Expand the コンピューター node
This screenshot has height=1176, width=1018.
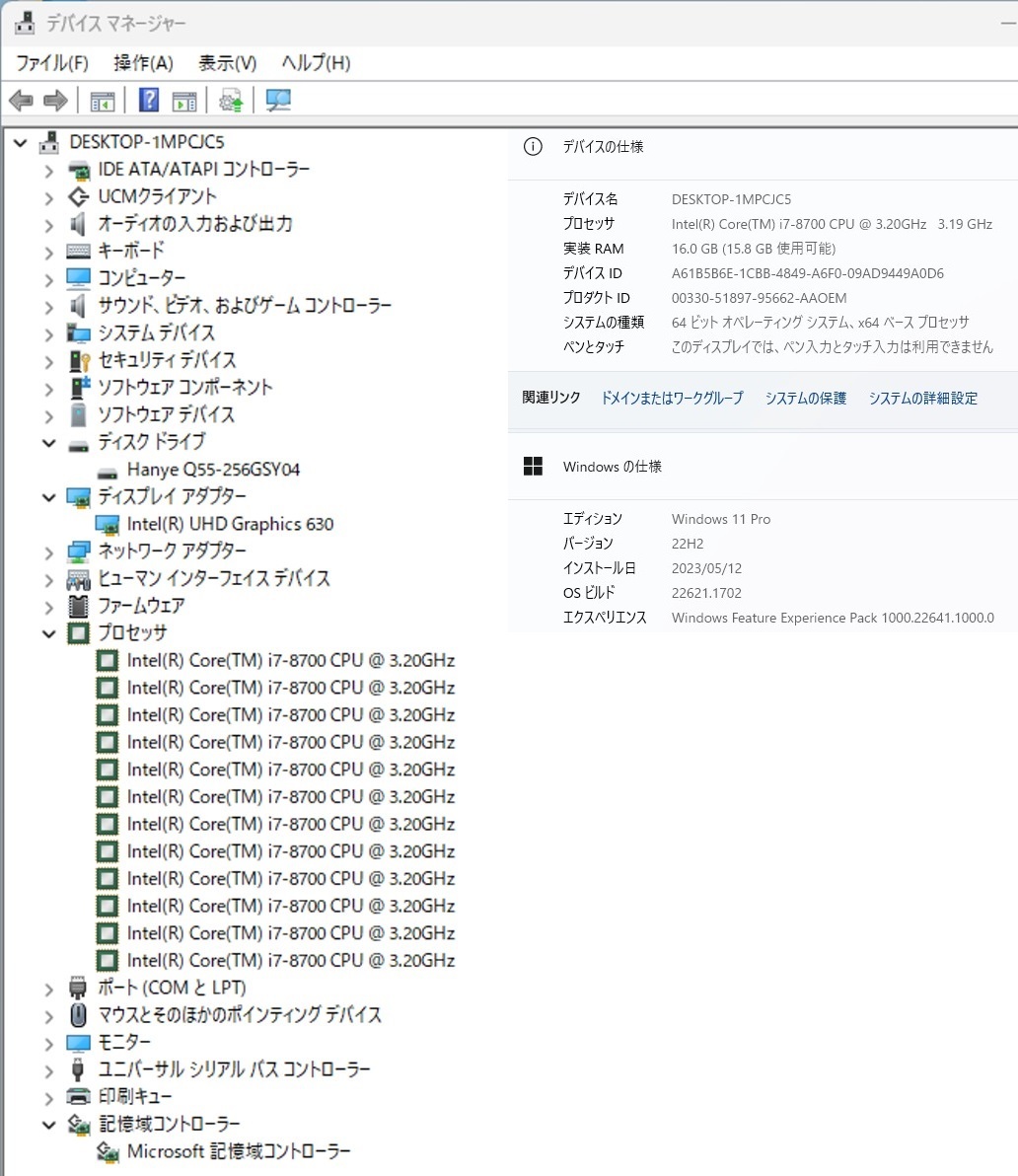coord(48,280)
